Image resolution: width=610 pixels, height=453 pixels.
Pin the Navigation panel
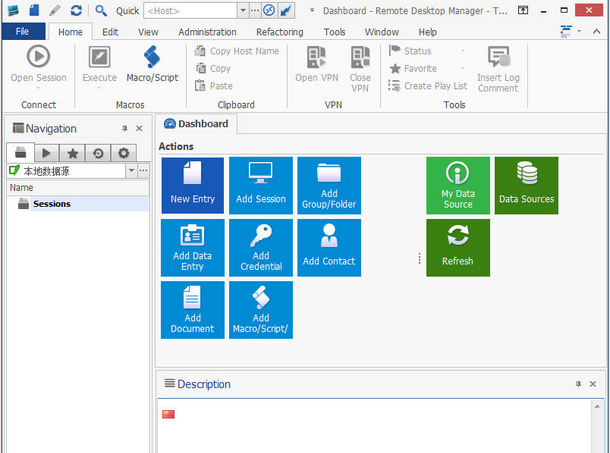(x=124, y=128)
